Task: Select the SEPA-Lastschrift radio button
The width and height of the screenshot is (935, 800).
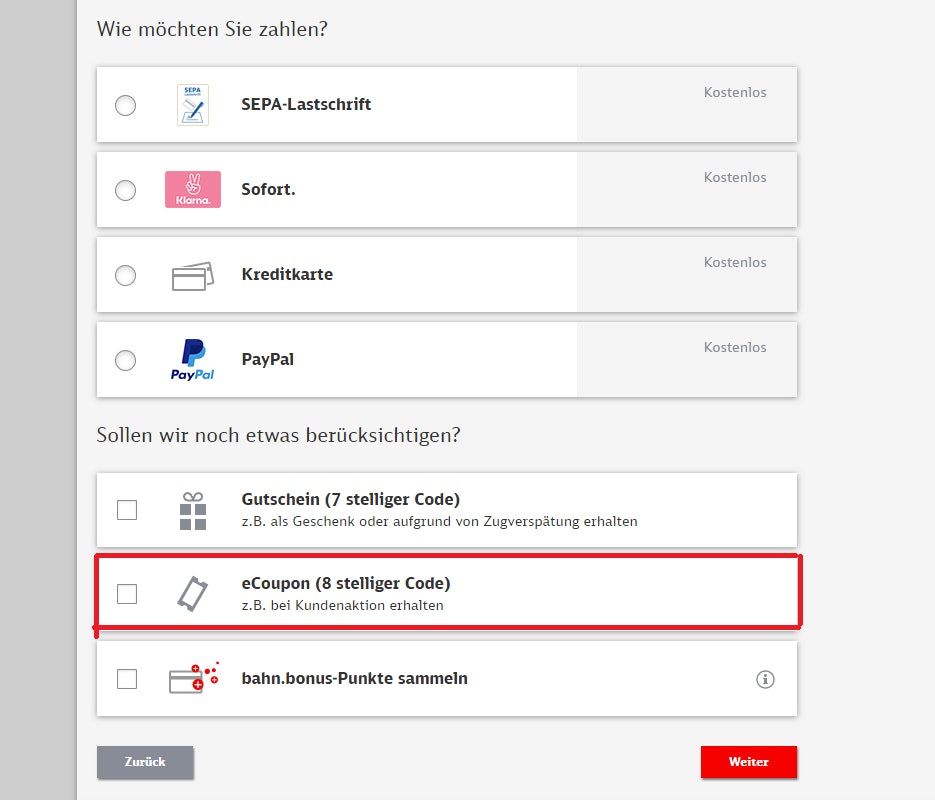Action: point(125,106)
